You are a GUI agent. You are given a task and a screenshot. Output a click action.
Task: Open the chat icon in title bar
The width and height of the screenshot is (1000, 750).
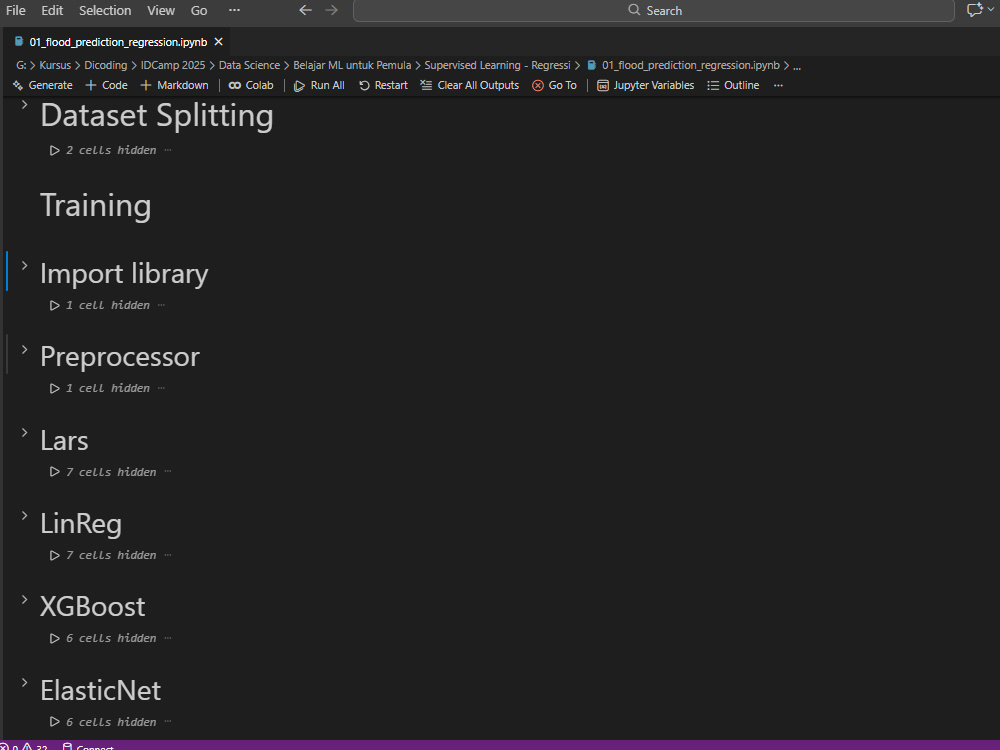(x=974, y=10)
